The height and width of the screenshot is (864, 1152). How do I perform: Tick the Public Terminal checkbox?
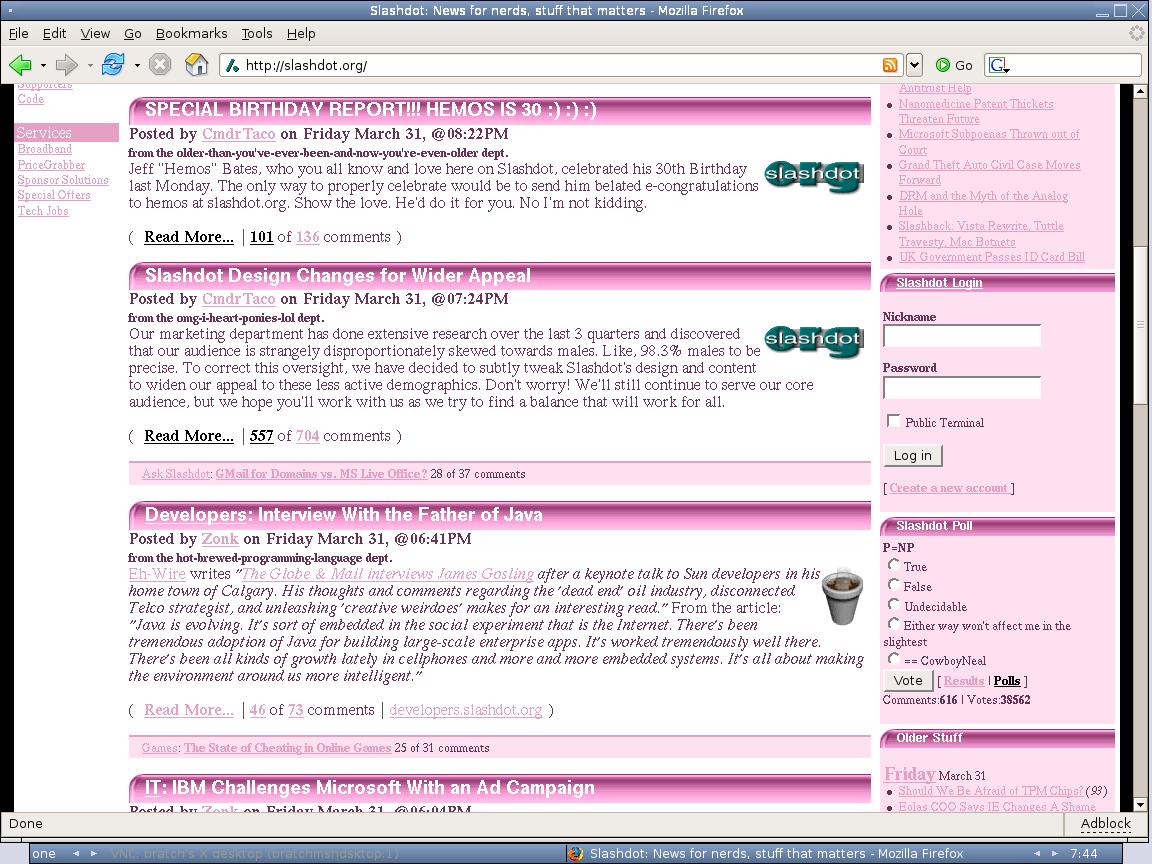click(893, 421)
